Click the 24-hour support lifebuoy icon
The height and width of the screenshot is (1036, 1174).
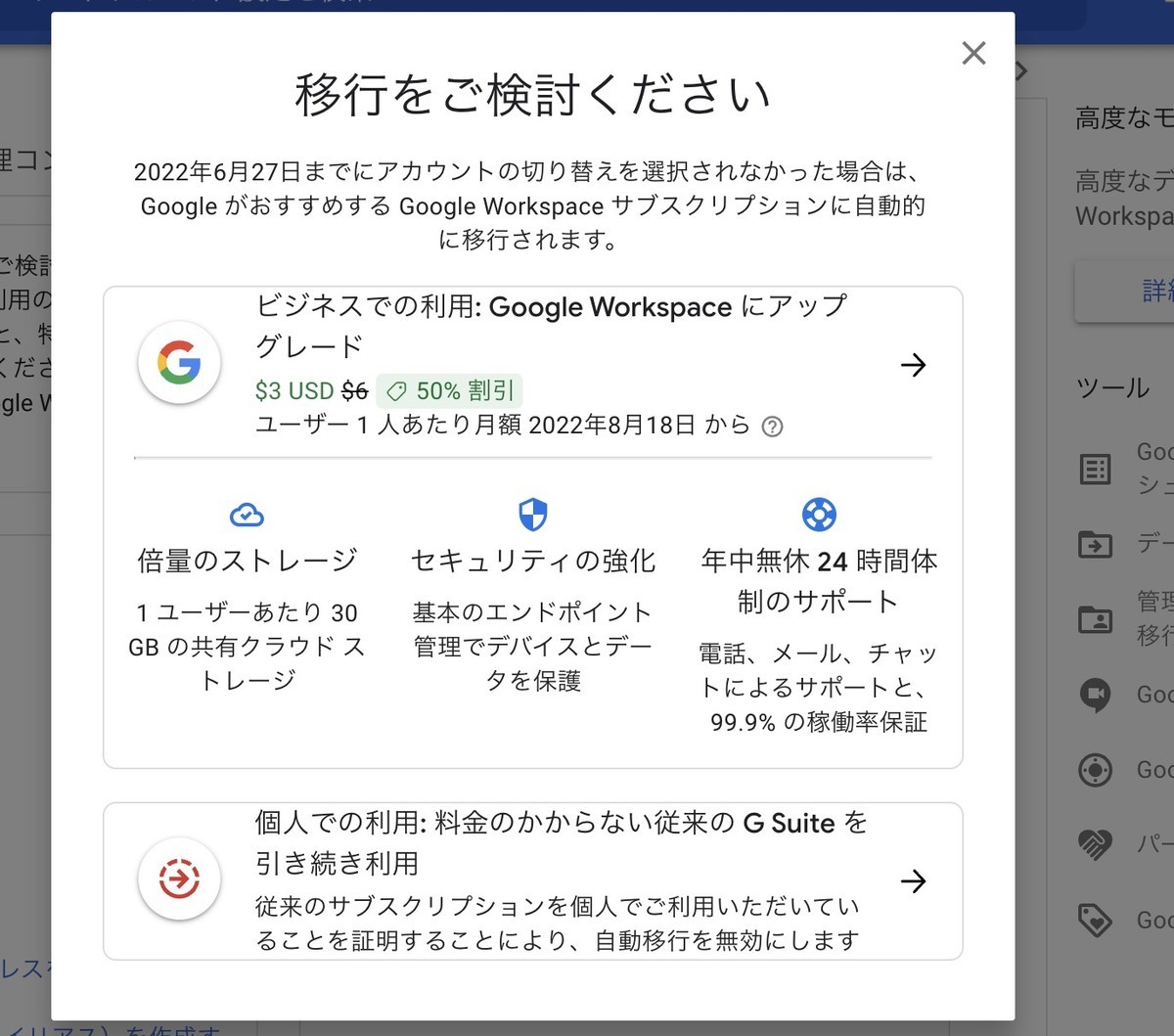[x=819, y=514]
